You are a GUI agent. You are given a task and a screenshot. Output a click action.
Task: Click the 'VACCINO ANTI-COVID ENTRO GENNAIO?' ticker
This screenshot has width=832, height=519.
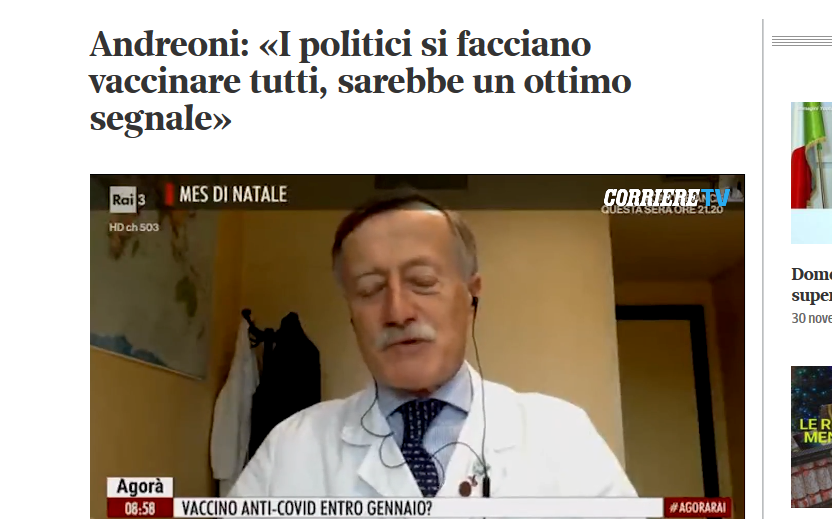[307, 508]
